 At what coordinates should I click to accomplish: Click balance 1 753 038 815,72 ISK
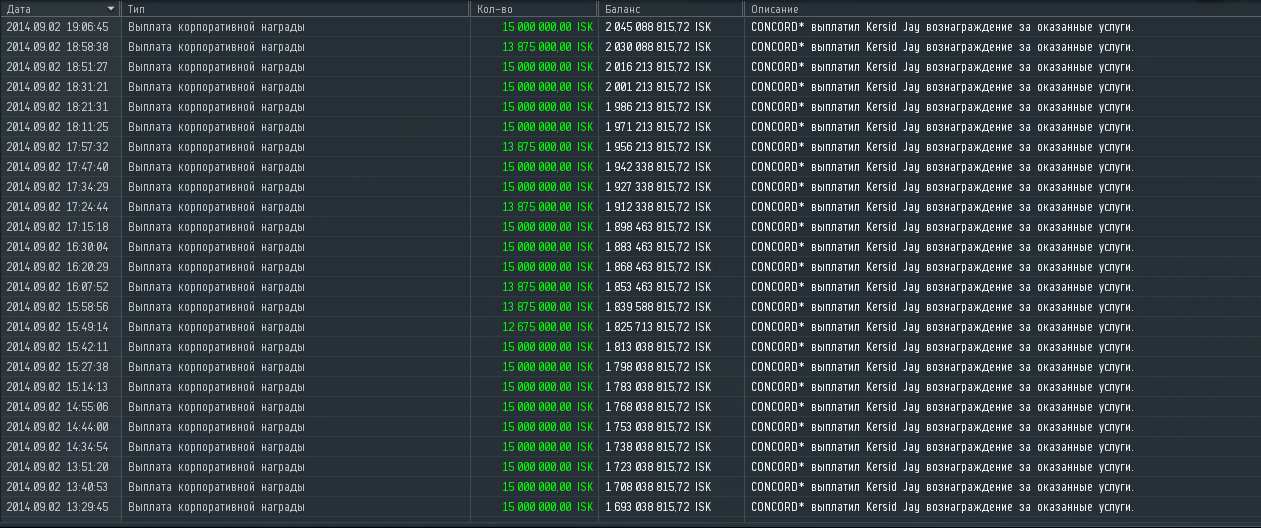pyautogui.click(x=658, y=427)
